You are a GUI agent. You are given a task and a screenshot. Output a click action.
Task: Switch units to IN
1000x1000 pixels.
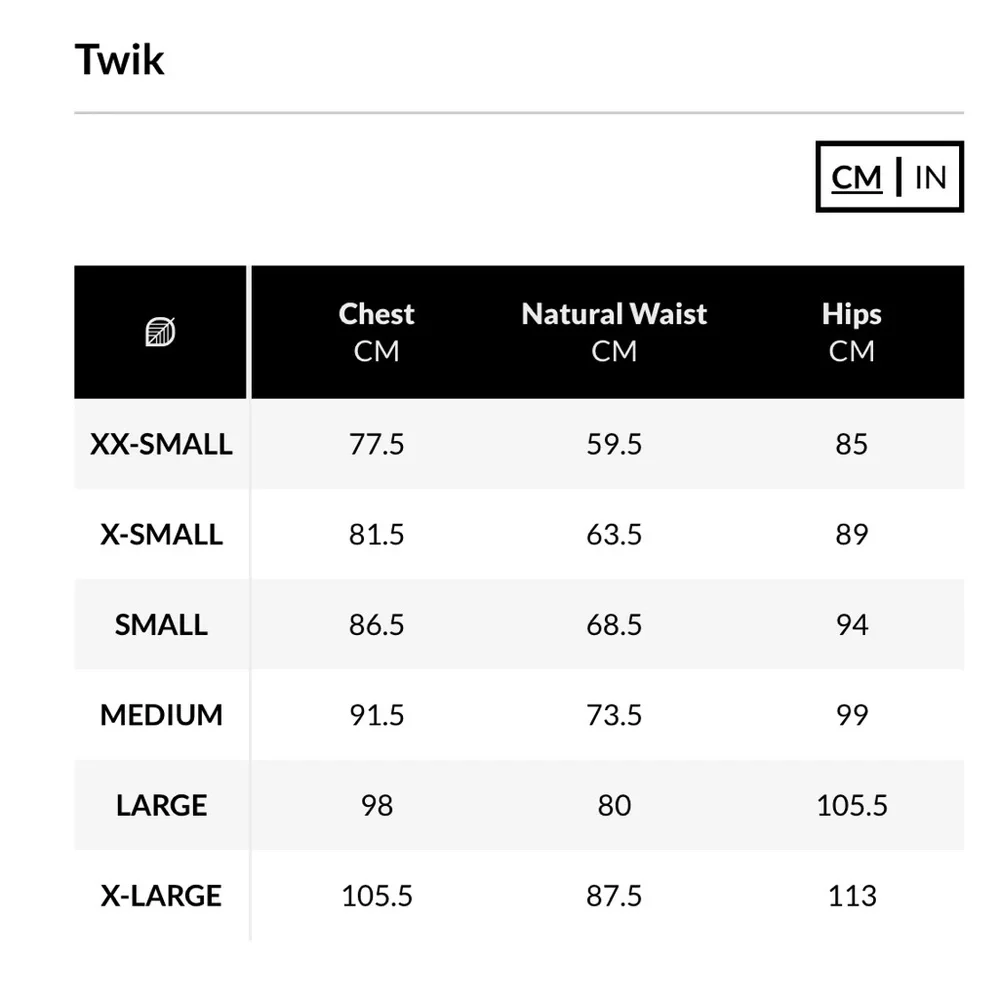coord(930,178)
